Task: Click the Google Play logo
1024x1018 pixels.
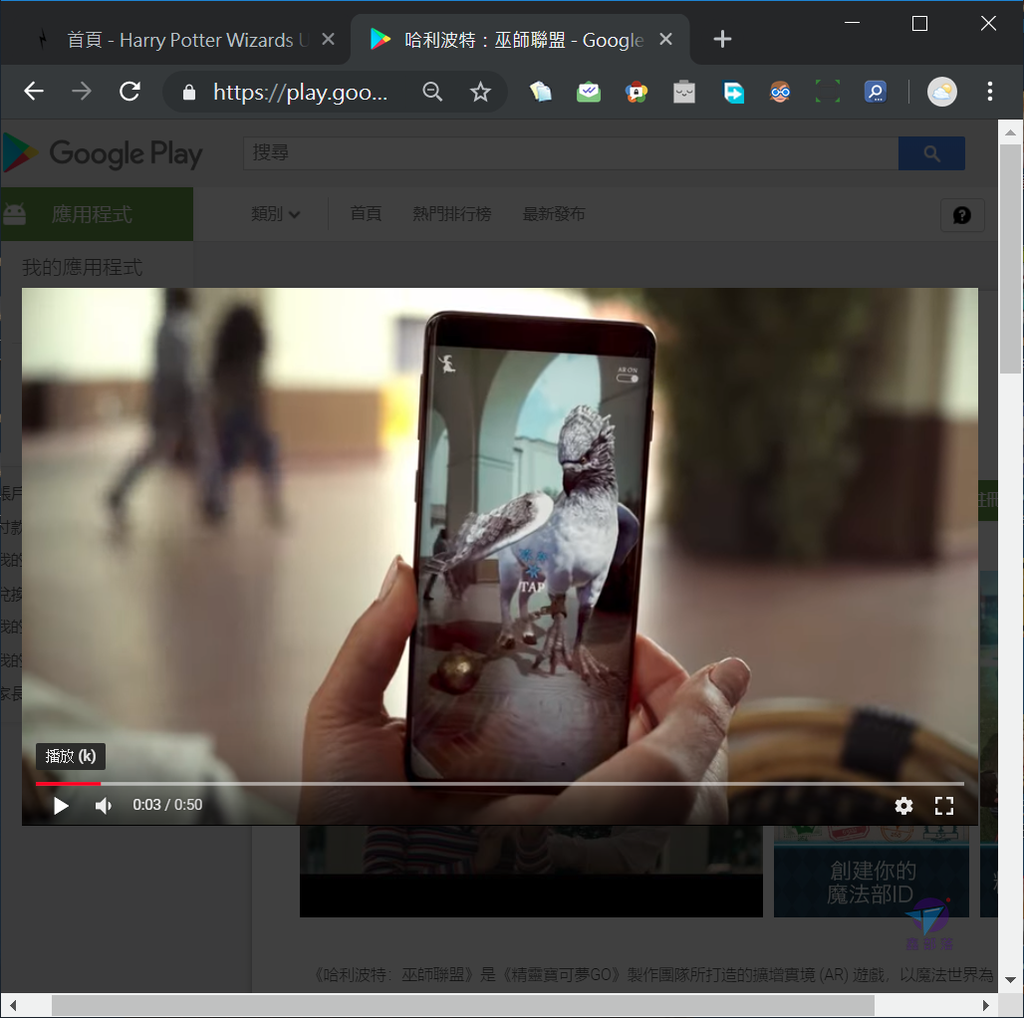Action: coord(103,153)
